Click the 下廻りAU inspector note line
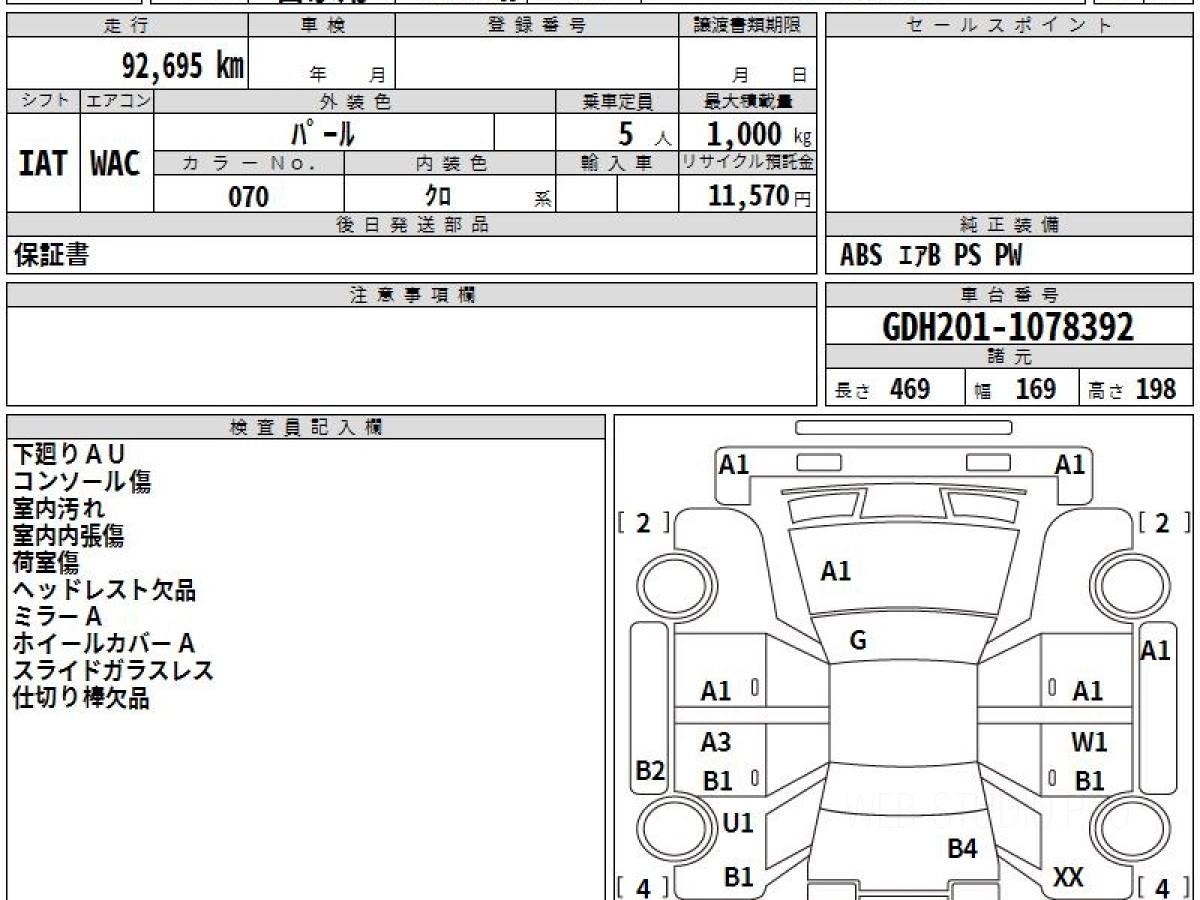Image resolution: width=1200 pixels, height=900 pixels. 69,455
